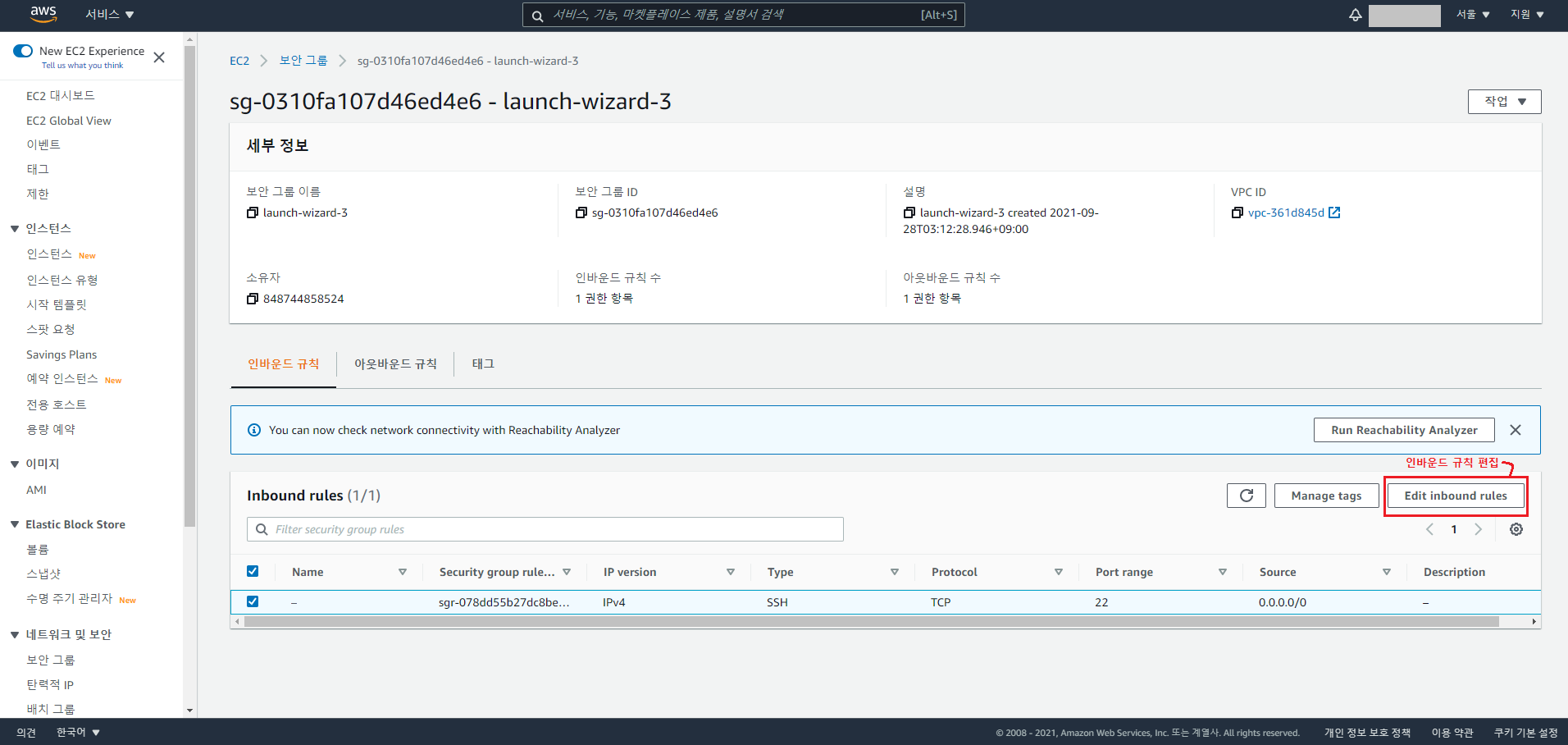Screen dimensions: 1568x745
Task: Open EC2 Global View in sidebar
Action: point(69,121)
